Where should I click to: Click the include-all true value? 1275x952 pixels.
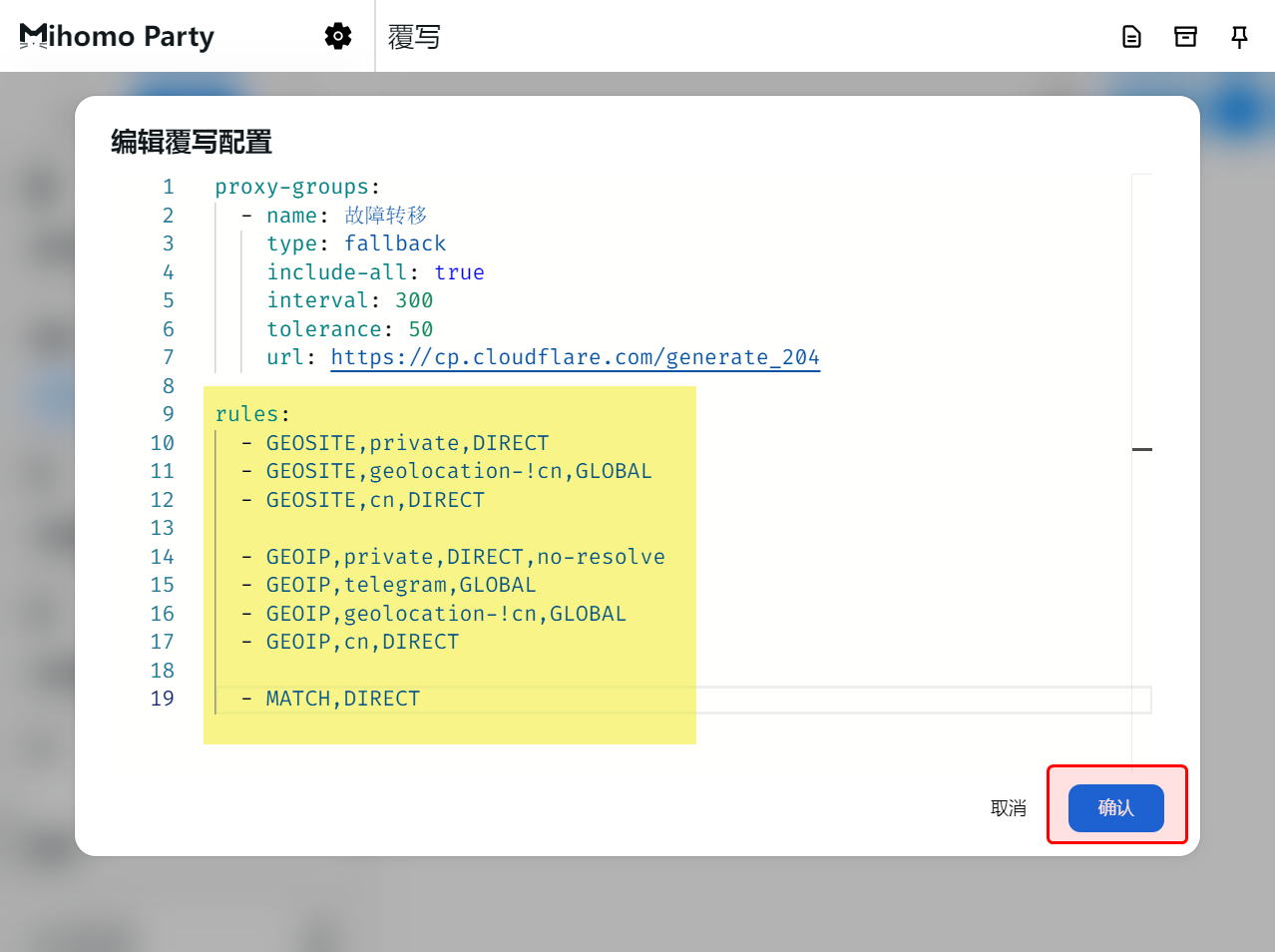tap(459, 272)
